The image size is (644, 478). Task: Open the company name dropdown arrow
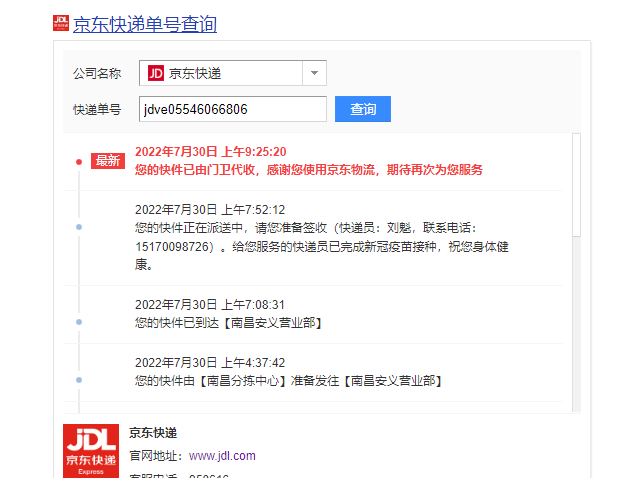tap(314, 73)
